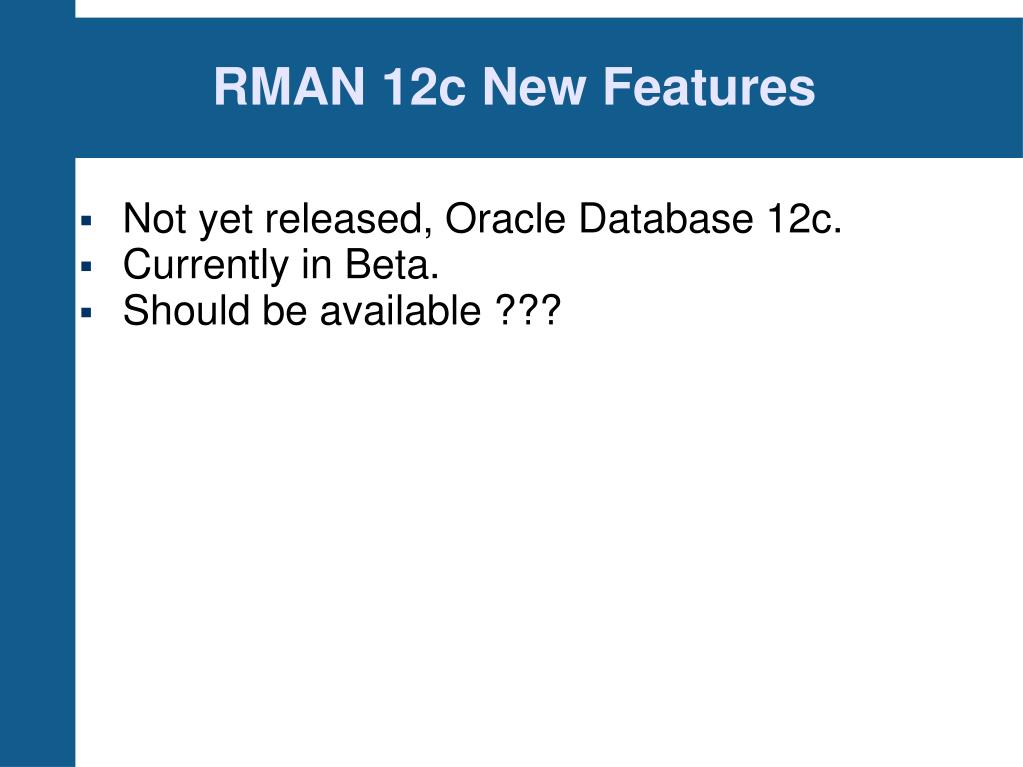Click the bullet marker before "Not yet released"
Viewport: 1023px width, 767px height.
87,220
